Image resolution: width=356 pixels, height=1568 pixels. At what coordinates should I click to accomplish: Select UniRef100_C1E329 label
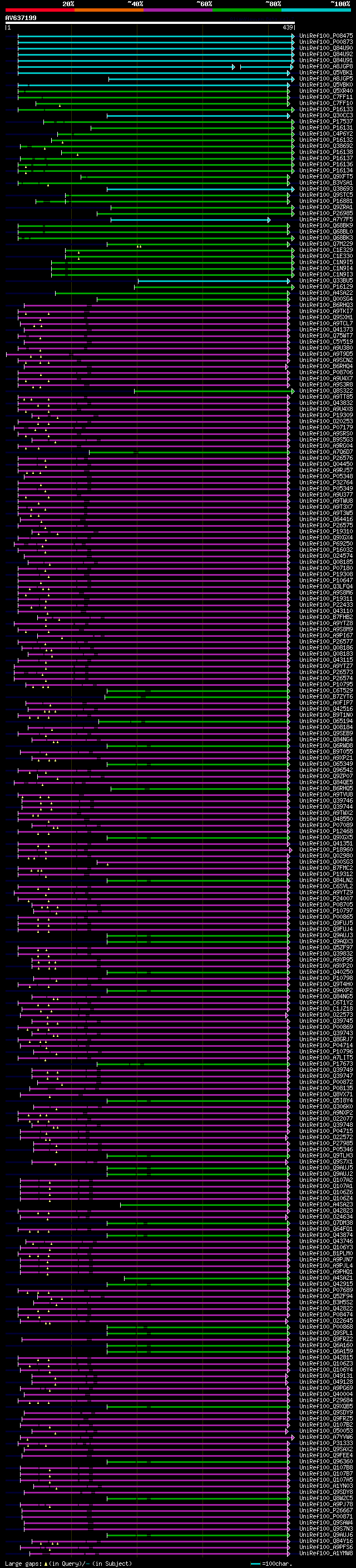pyautogui.click(x=326, y=250)
